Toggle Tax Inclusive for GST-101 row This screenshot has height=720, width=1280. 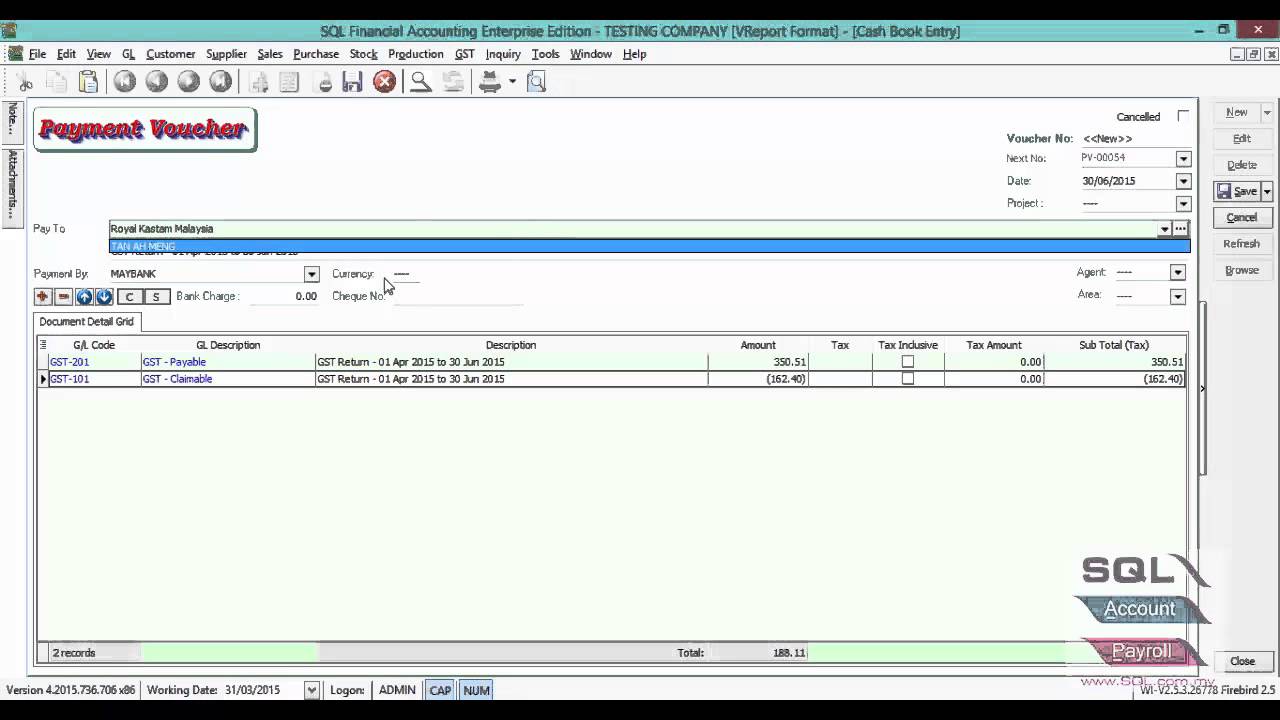tap(908, 379)
